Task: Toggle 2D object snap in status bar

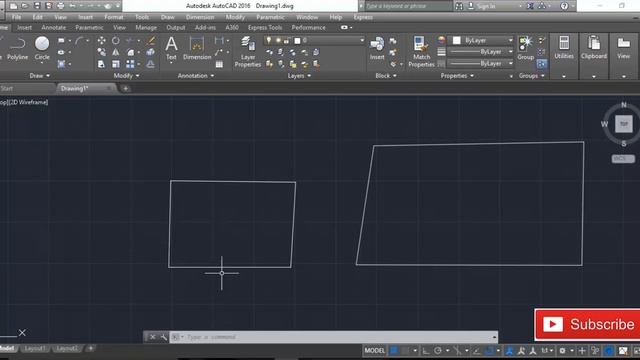Action: pos(489,351)
